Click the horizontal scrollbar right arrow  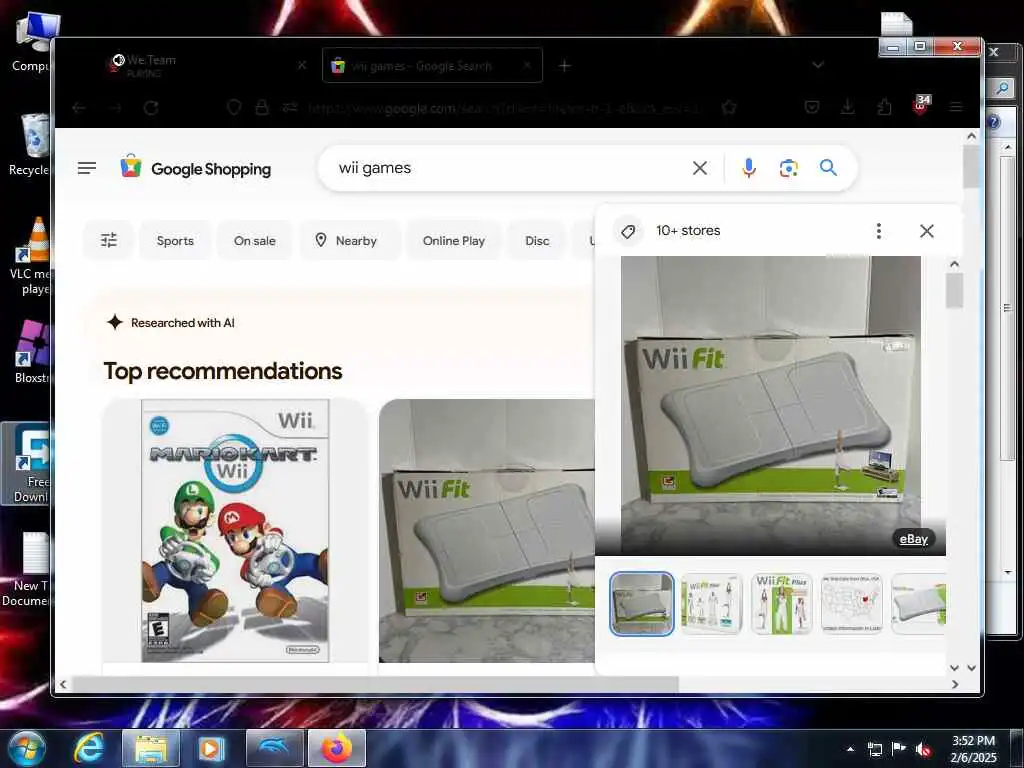[955, 684]
